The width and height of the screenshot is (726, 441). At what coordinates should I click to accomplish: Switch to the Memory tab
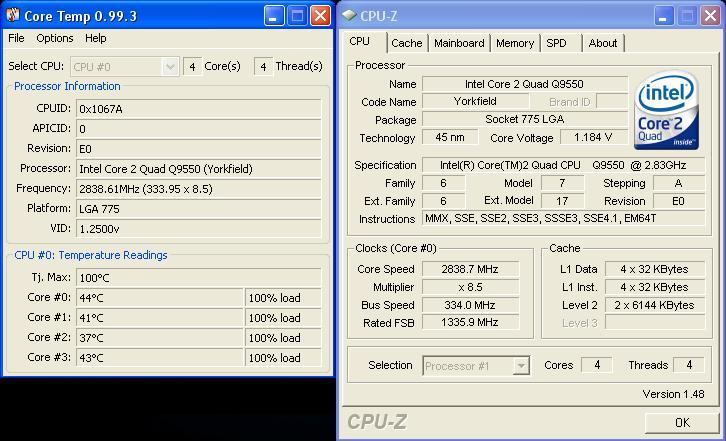click(515, 43)
